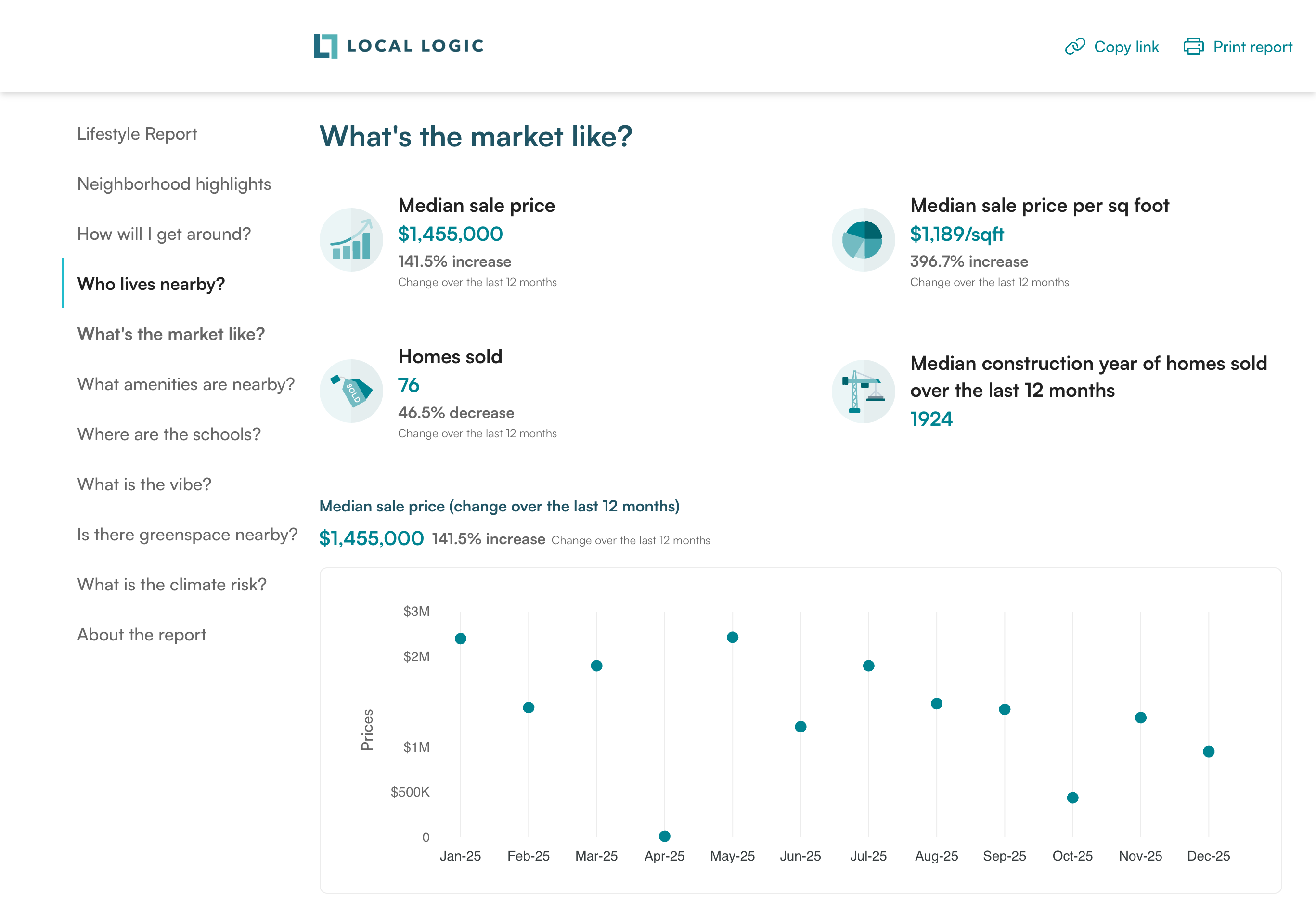1316x915 pixels.
Task: Click the Local Logic logo
Action: pyautogui.click(x=400, y=46)
